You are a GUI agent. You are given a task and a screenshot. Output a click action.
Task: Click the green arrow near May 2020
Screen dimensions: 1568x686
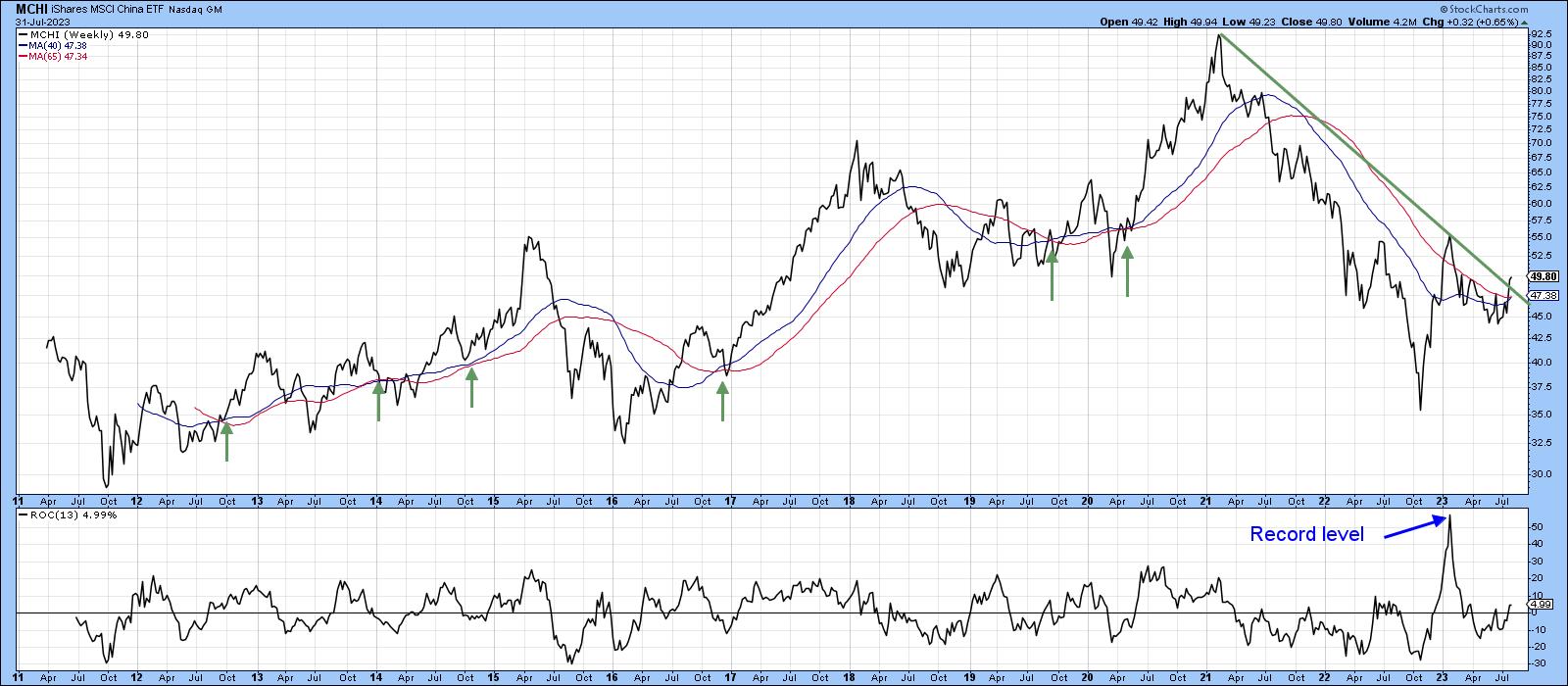(x=1127, y=270)
